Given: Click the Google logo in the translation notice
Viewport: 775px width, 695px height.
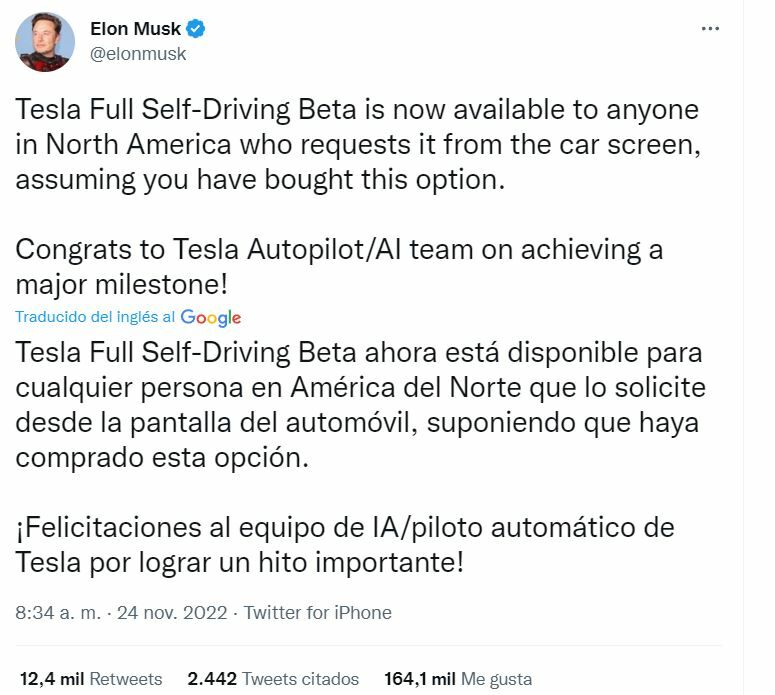Looking at the screenshot, I should [211, 317].
